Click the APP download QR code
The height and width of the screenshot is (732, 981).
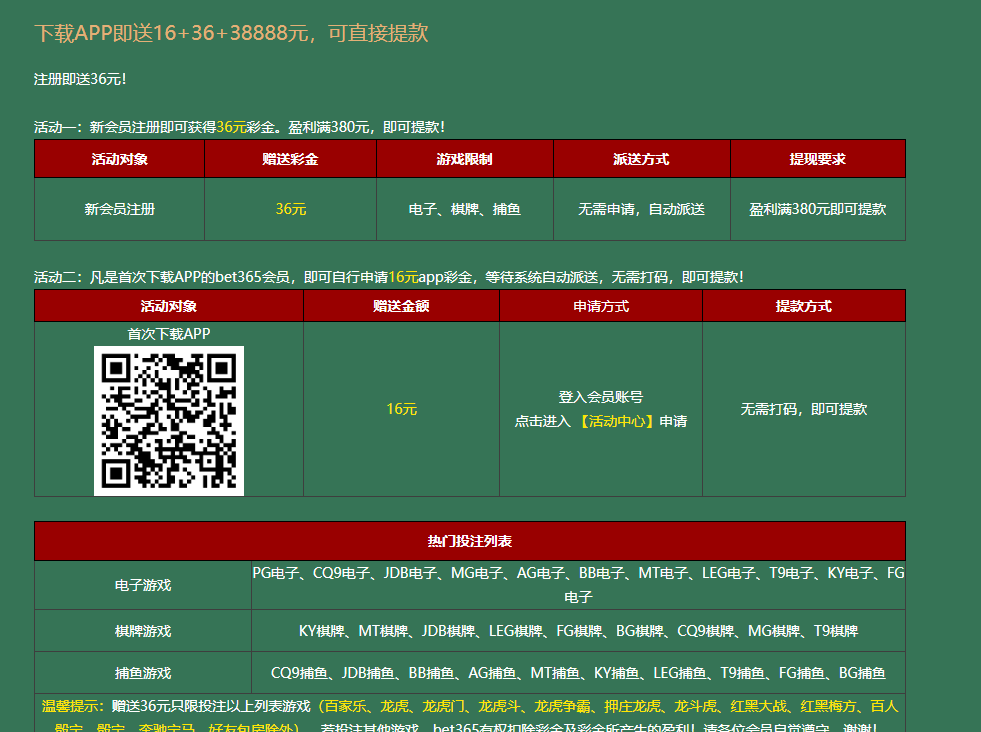pyautogui.click(x=169, y=420)
